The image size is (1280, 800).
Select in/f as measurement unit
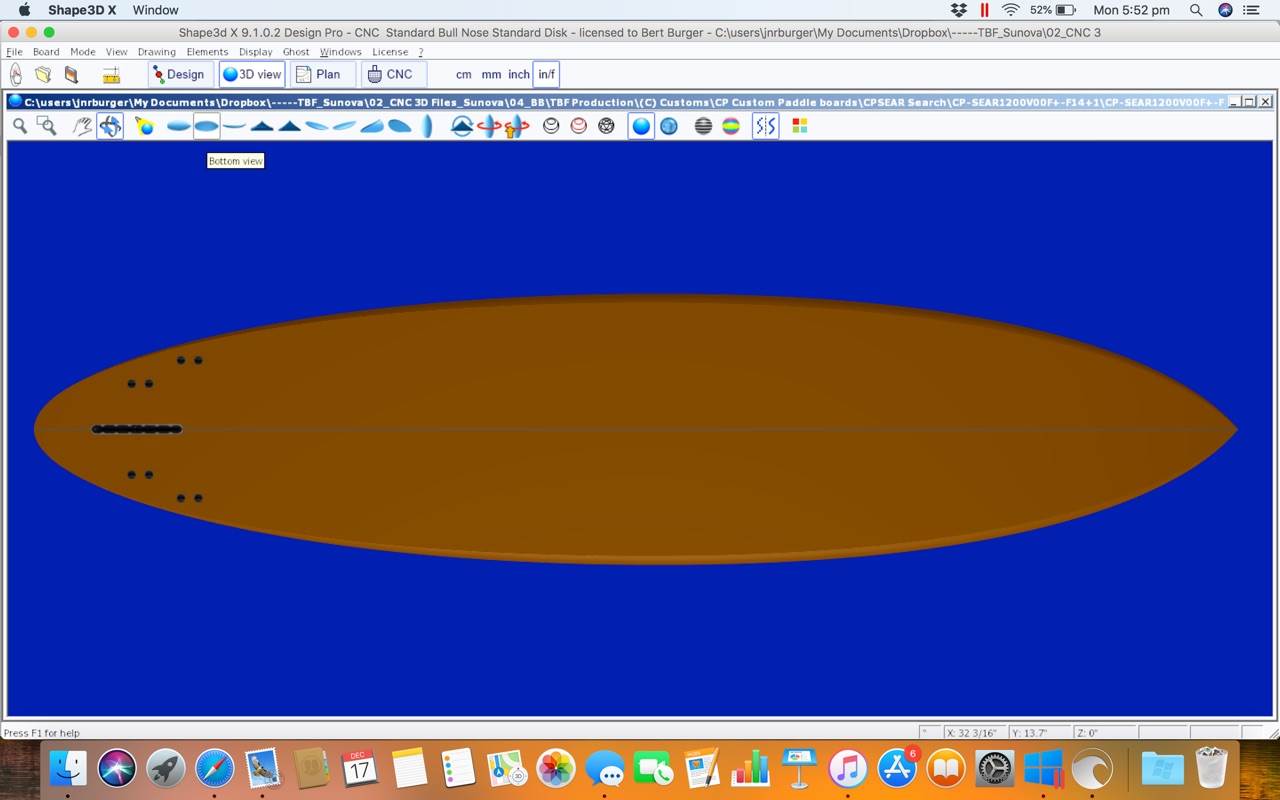(546, 74)
